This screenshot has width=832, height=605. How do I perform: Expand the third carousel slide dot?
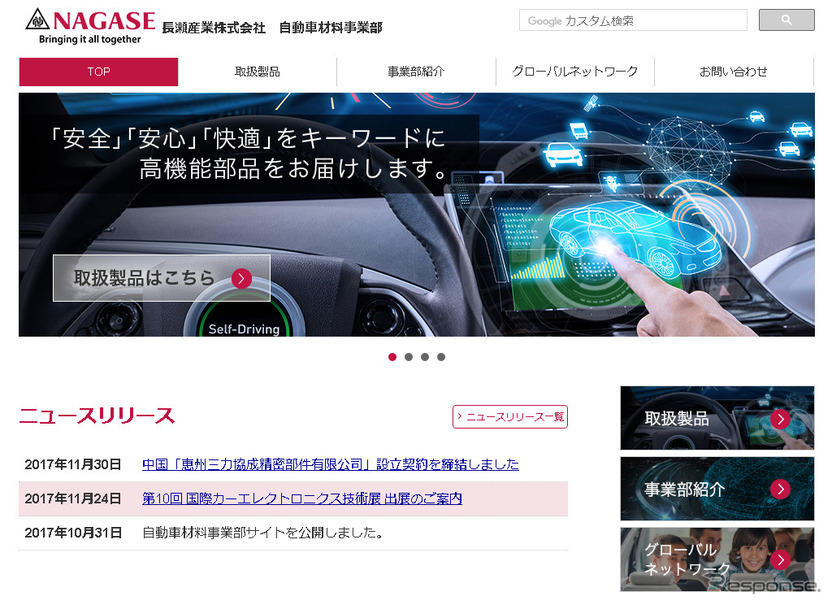pyautogui.click(x=424, y=356)
